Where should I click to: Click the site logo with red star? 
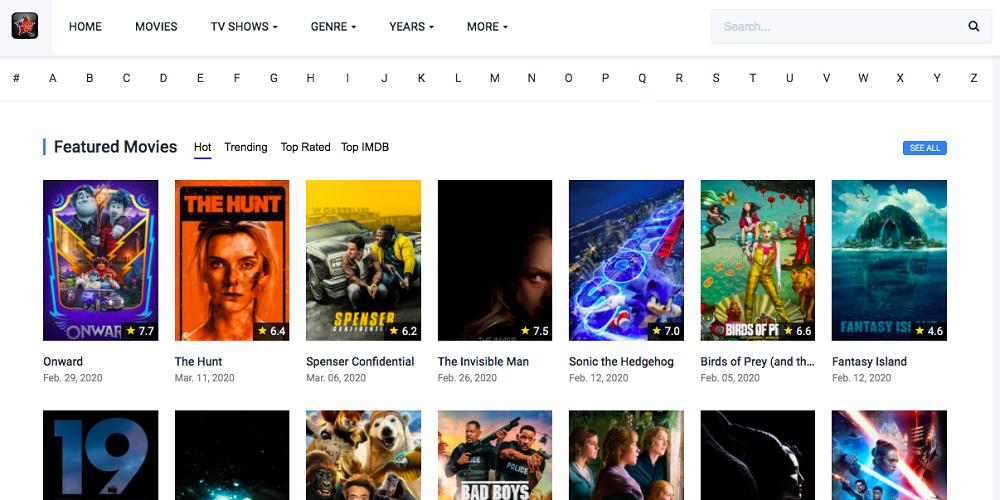click(25, 26)
